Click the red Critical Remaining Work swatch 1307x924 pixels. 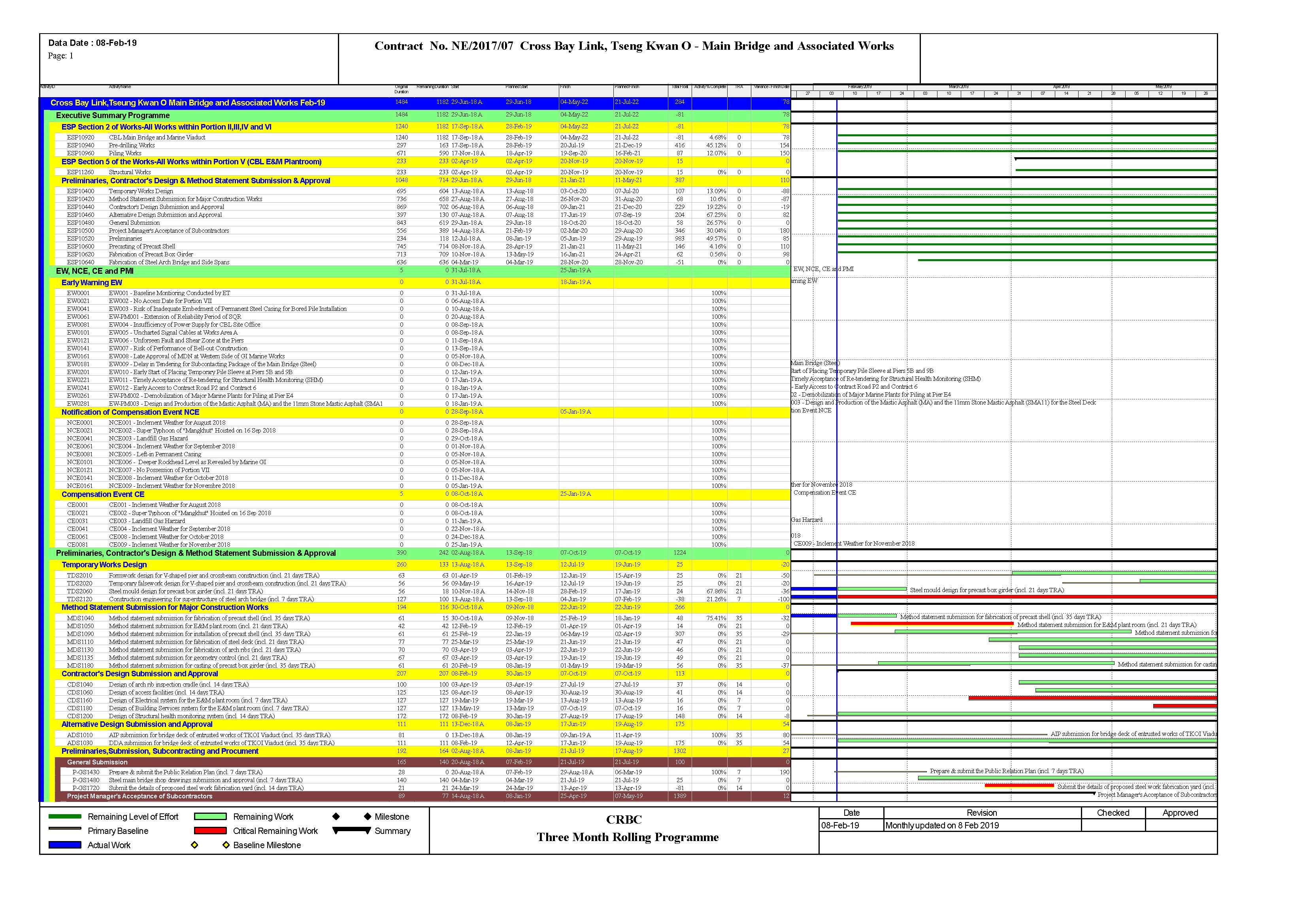210,831
